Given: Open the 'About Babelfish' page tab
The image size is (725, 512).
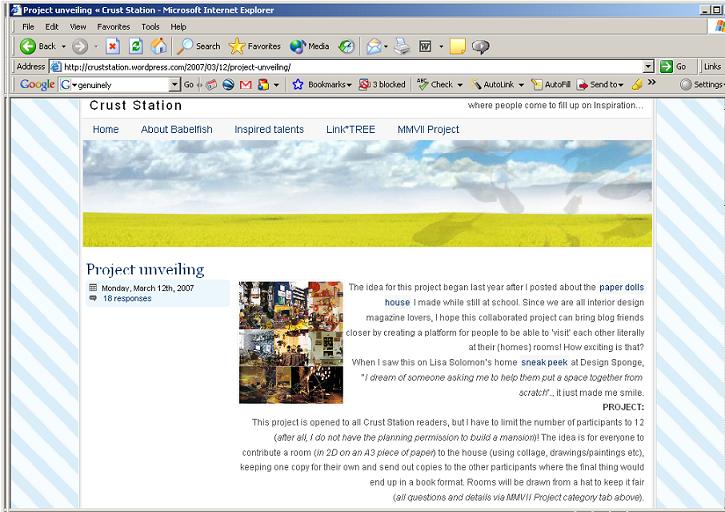Looking at the screenshot, I should pos(176,129).
